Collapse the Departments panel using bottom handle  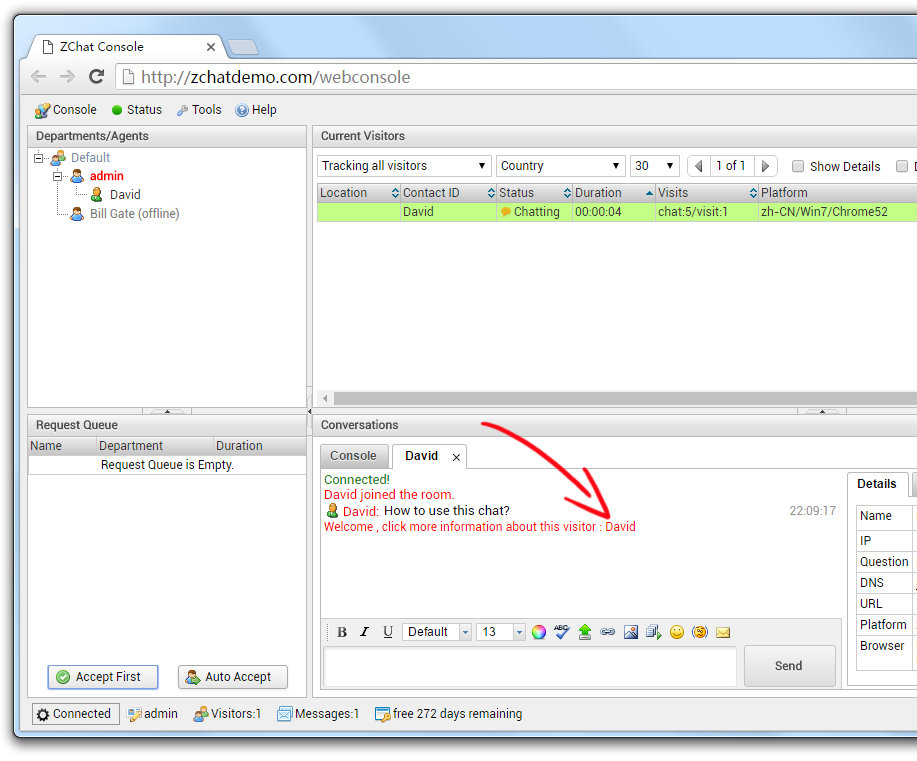click(167, 411)
